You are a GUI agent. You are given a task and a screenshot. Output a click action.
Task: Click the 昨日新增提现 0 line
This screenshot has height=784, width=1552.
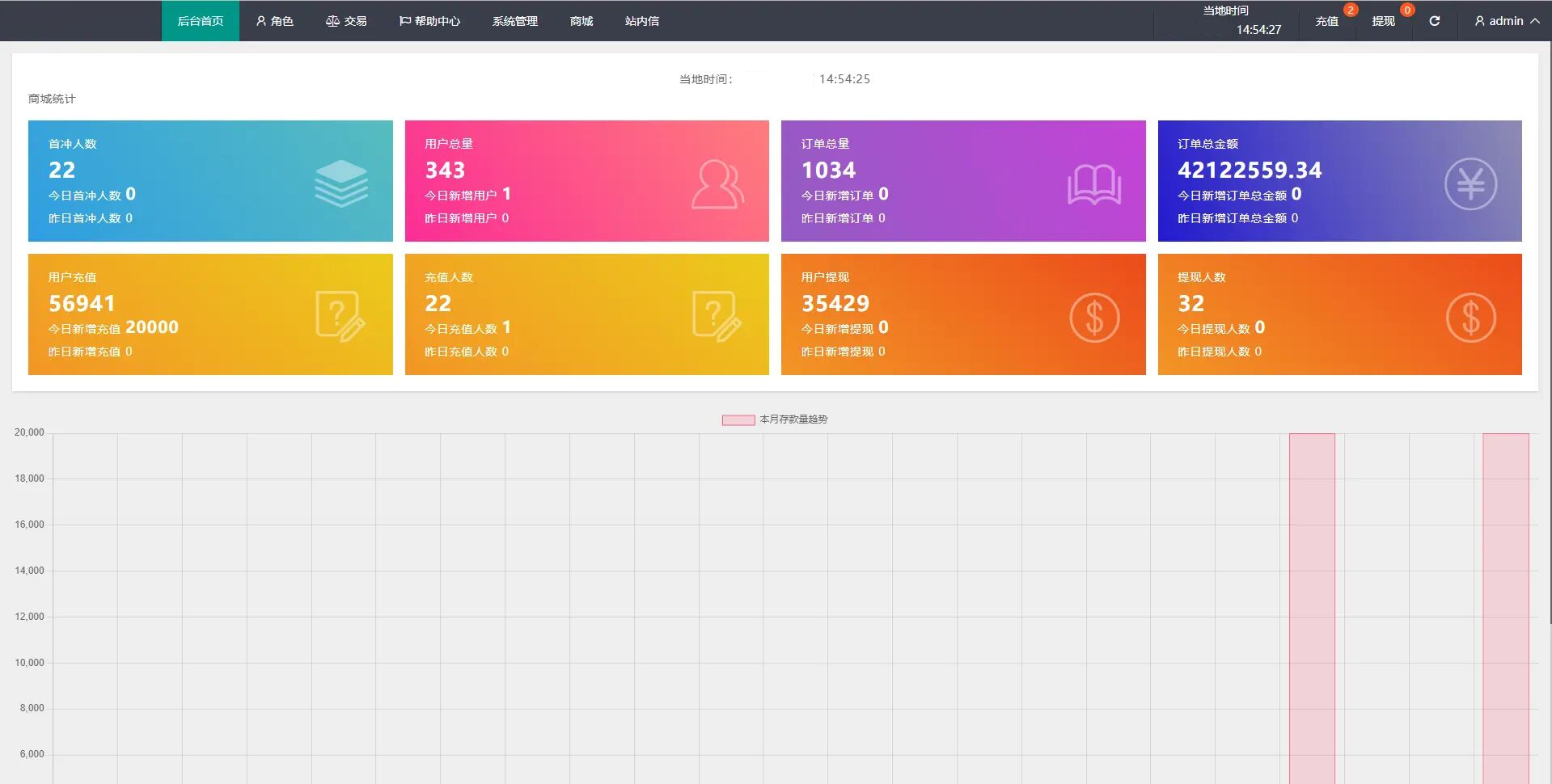[x=843, y=352]
